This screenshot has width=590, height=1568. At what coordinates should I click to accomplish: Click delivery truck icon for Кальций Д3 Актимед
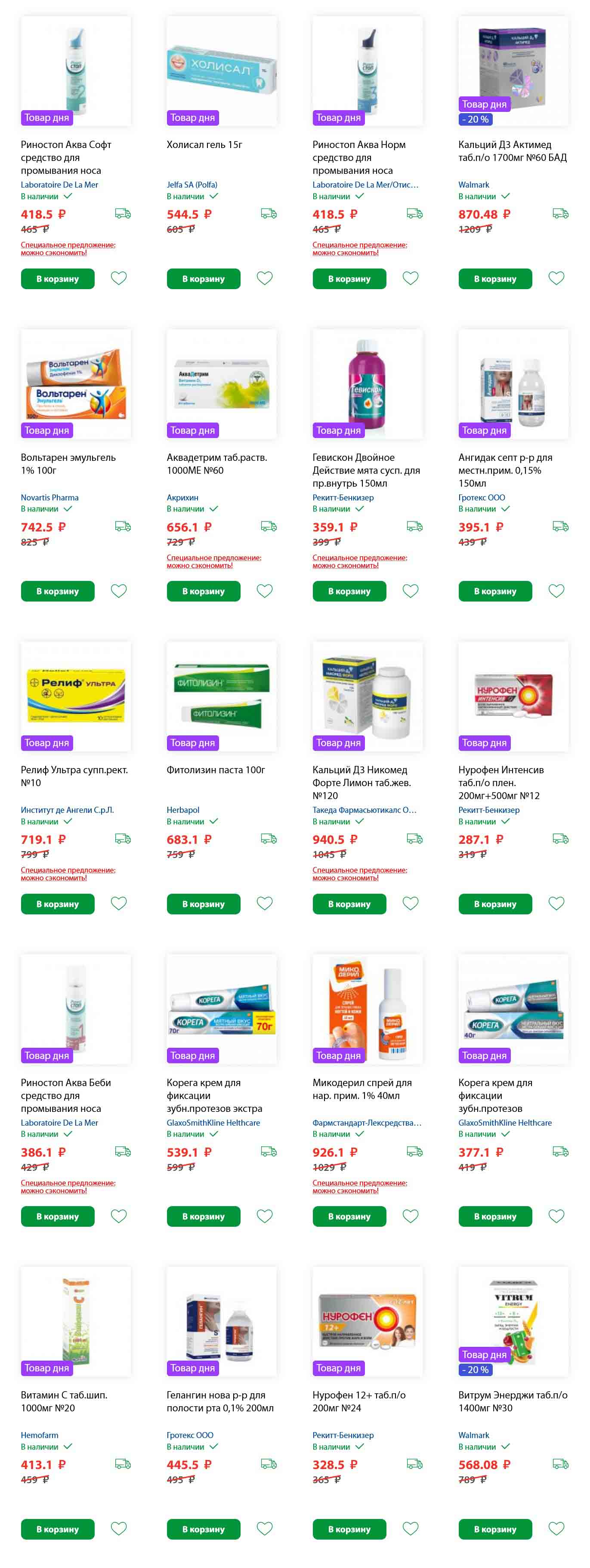pos(561,214)
